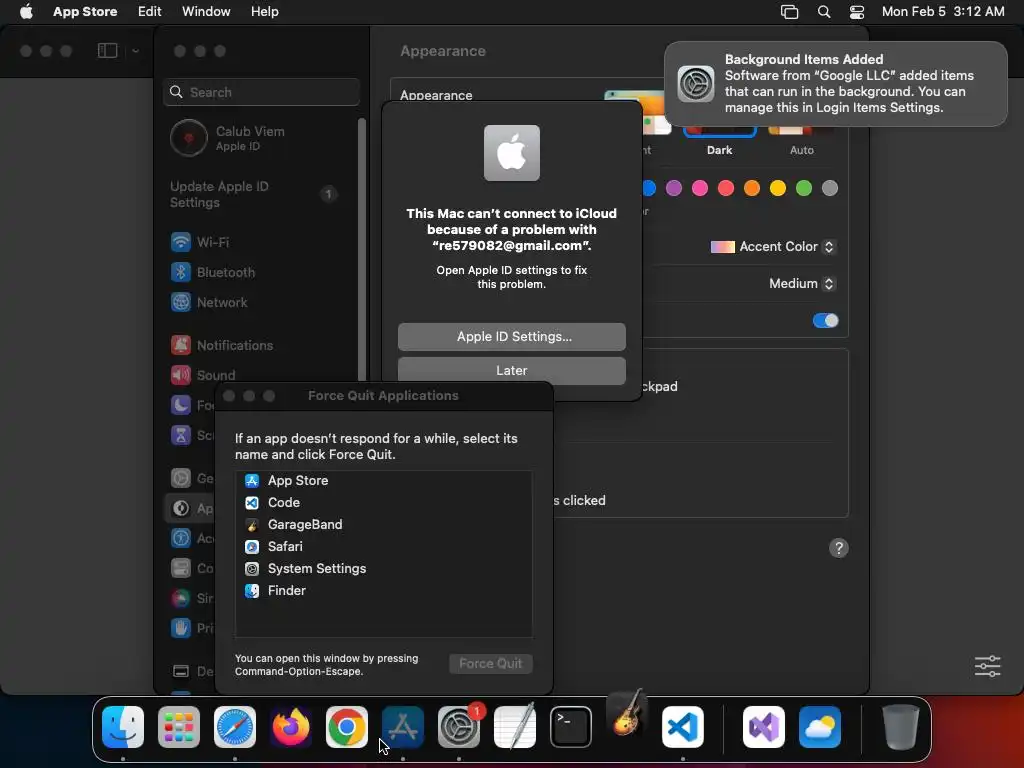The image size is (1024, 768).
Task: Pick the green accent color
Action: [804, 188]
